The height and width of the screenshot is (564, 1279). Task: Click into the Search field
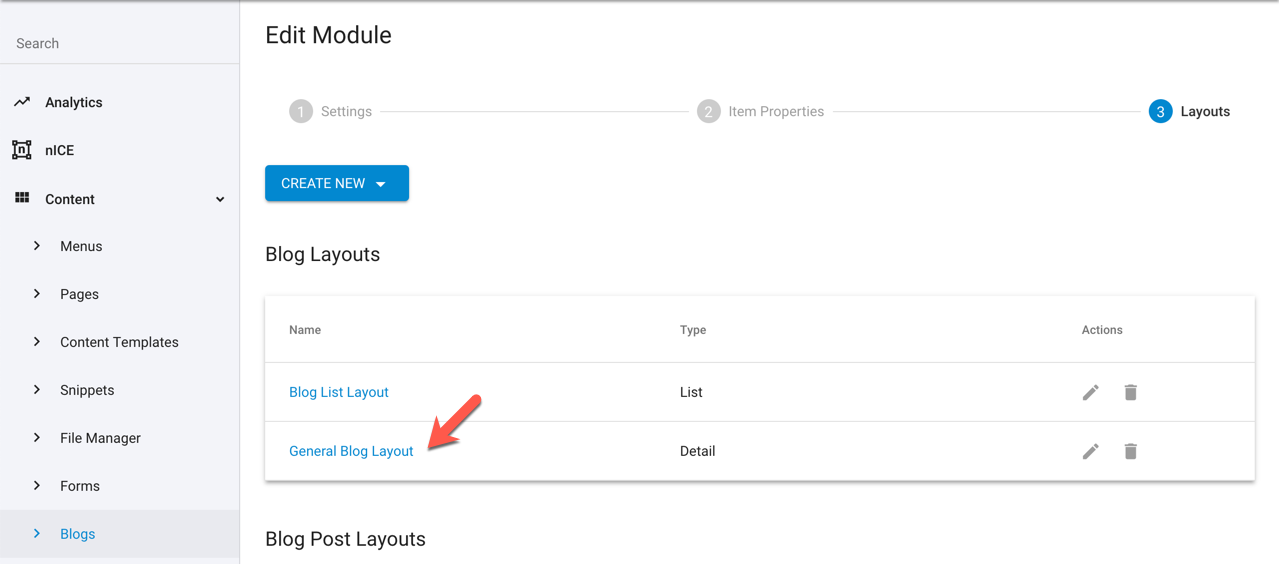click(x=119, y=43)
